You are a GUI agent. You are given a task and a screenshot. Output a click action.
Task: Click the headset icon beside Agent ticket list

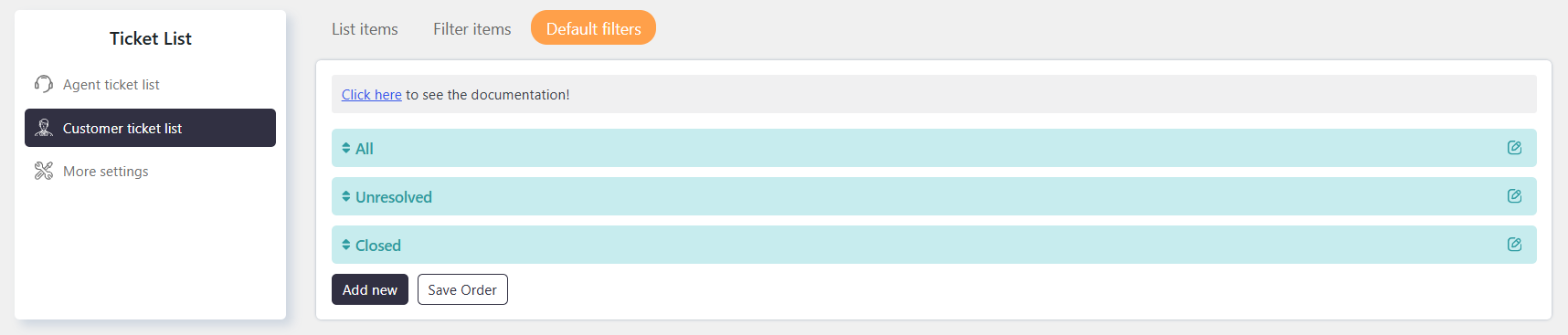[44, 84]
